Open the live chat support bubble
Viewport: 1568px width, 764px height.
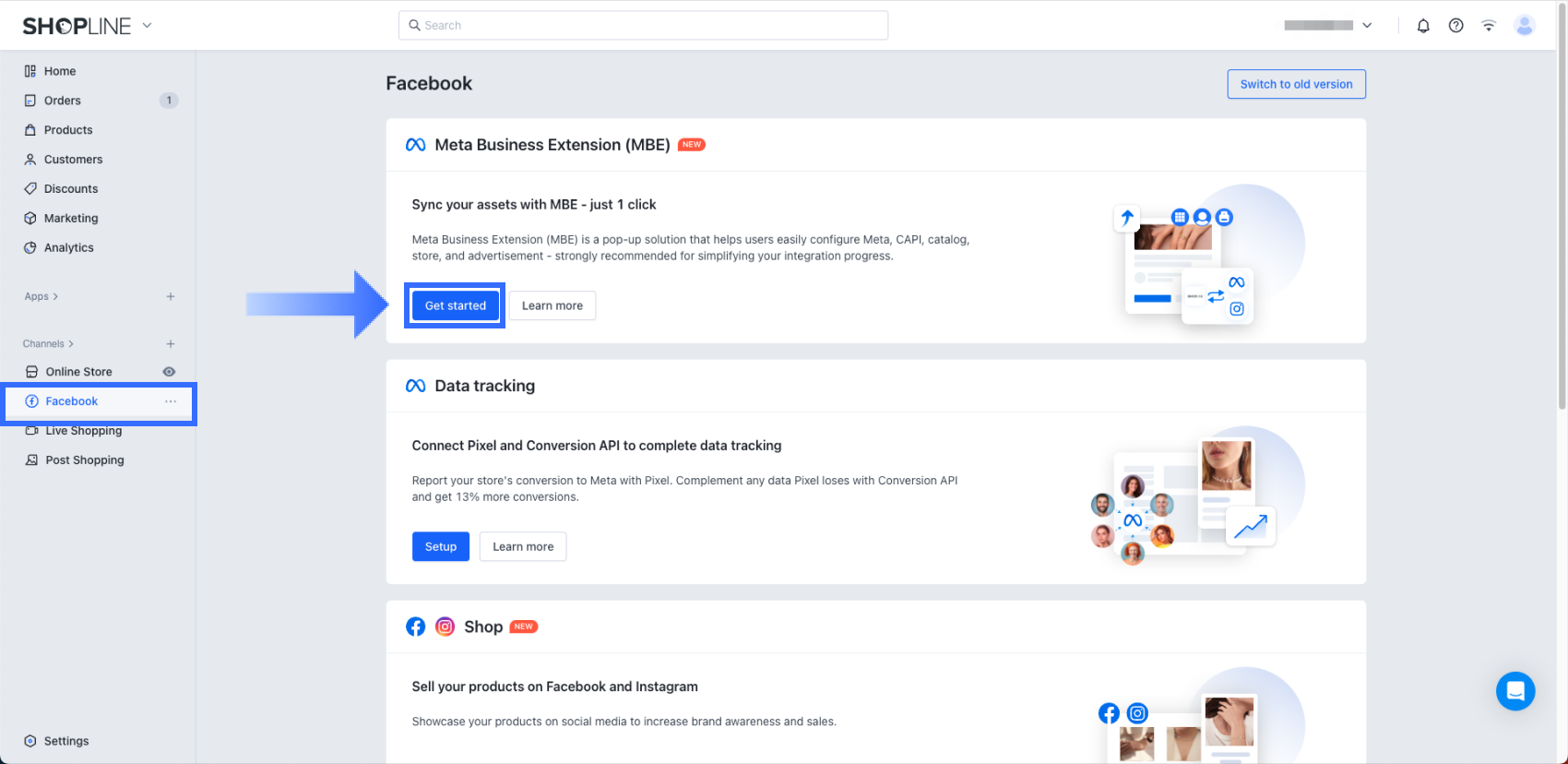tap(1515, 690)
